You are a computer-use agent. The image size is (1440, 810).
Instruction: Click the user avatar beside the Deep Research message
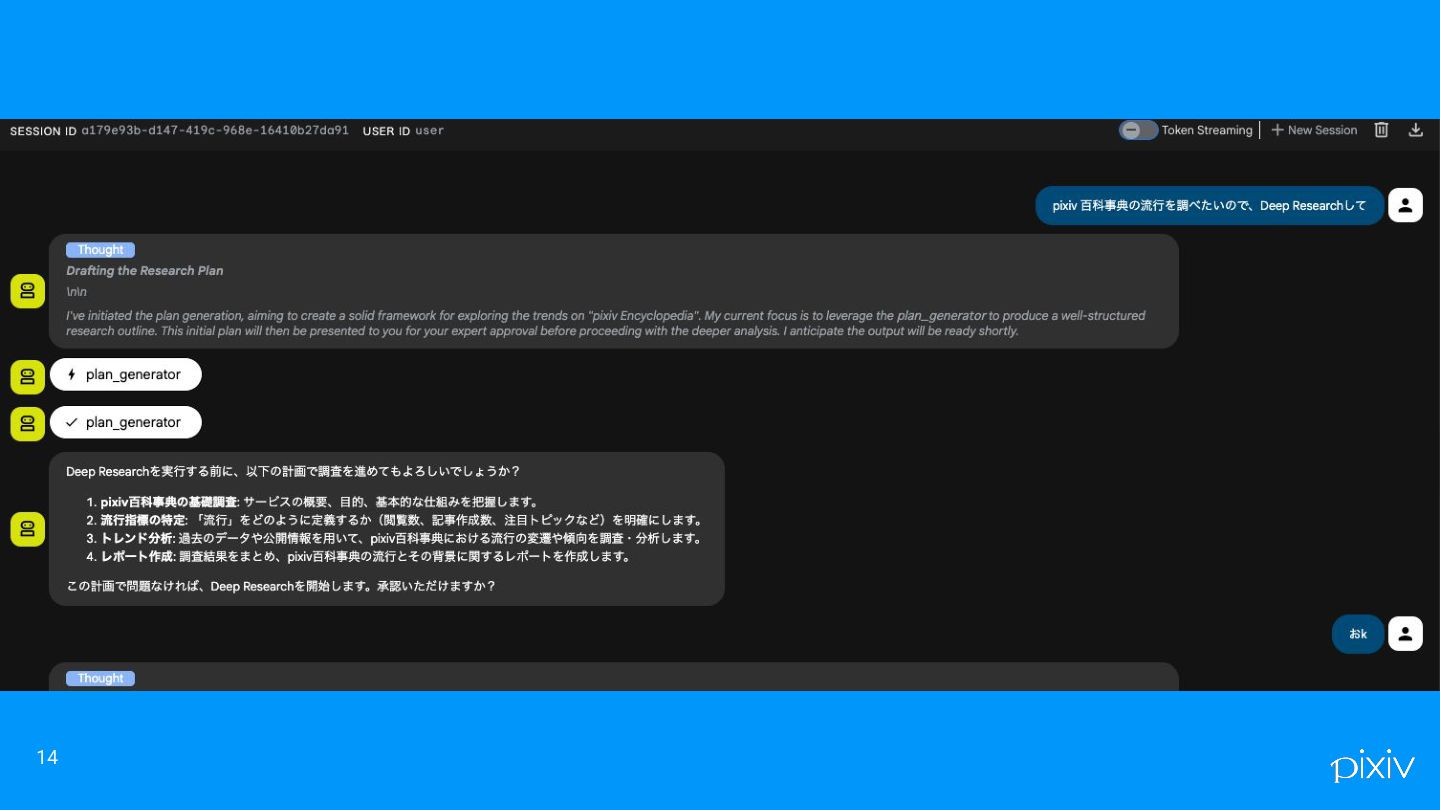tap(1405, 205)
